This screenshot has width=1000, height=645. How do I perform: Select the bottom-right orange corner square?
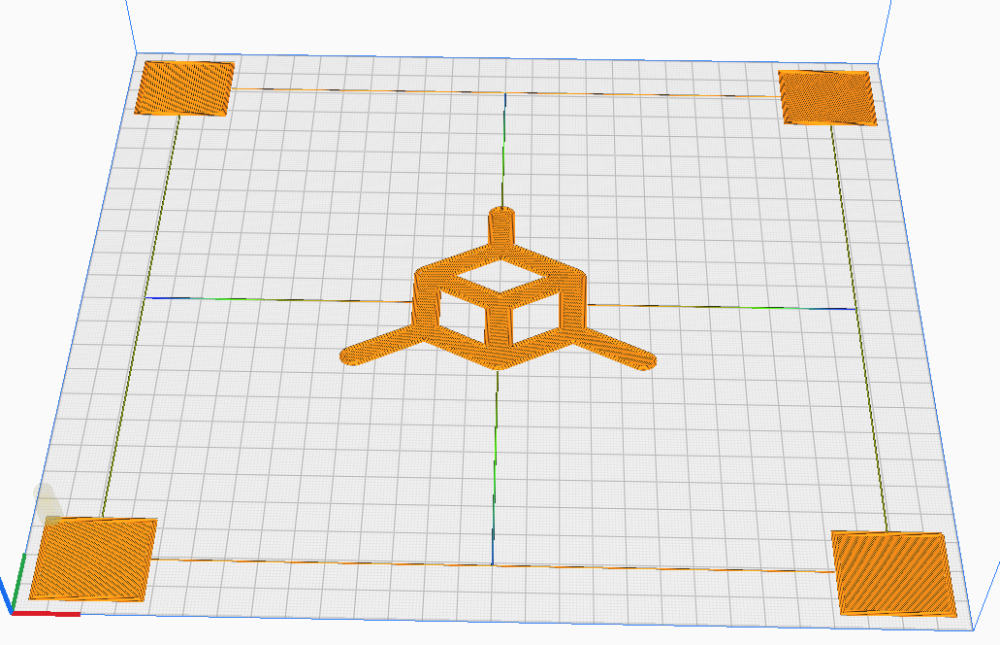[x=893, y=574]
